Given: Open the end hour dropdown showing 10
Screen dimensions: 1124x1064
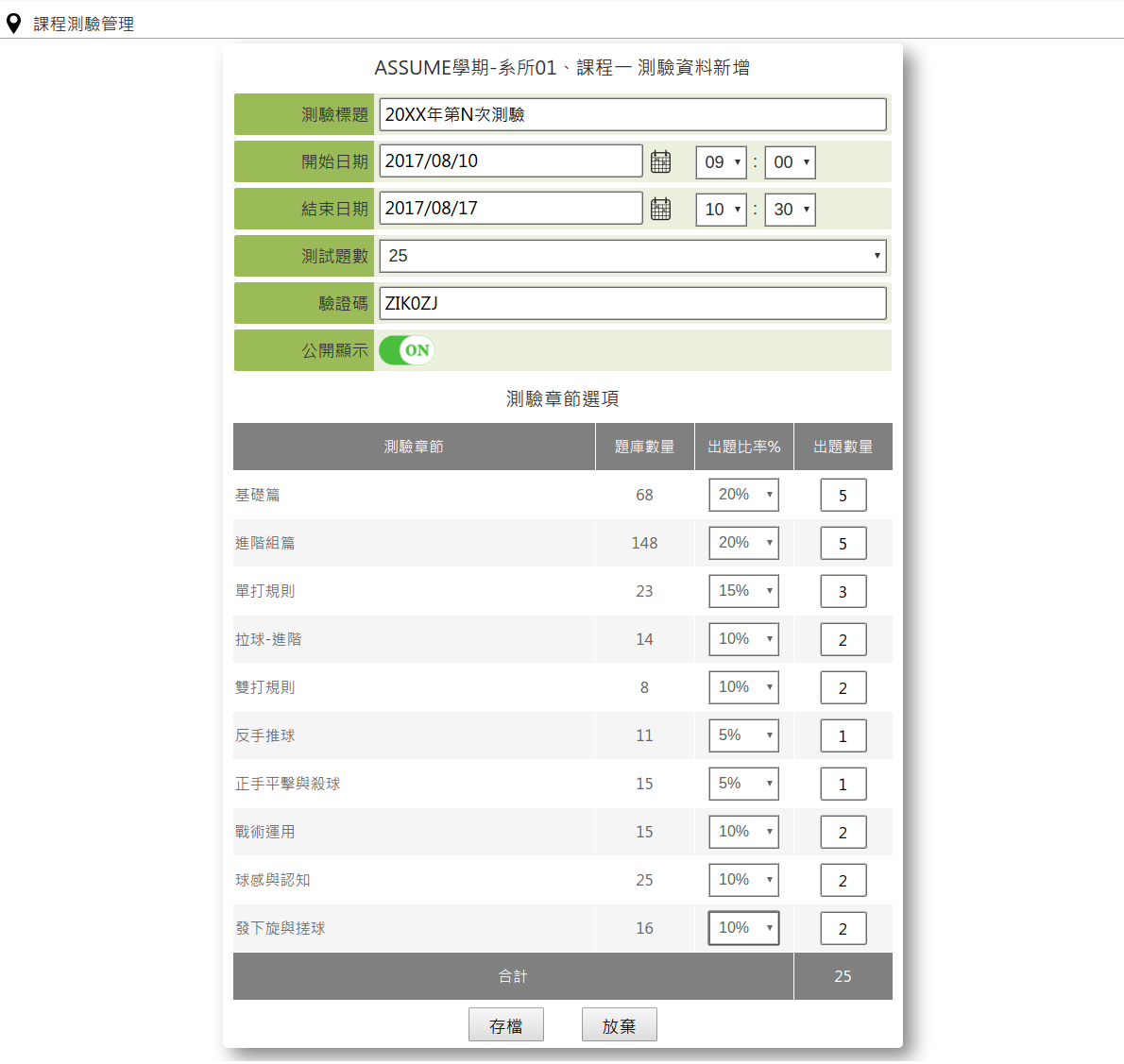Looking at the screenshot, I should [721, 210].
